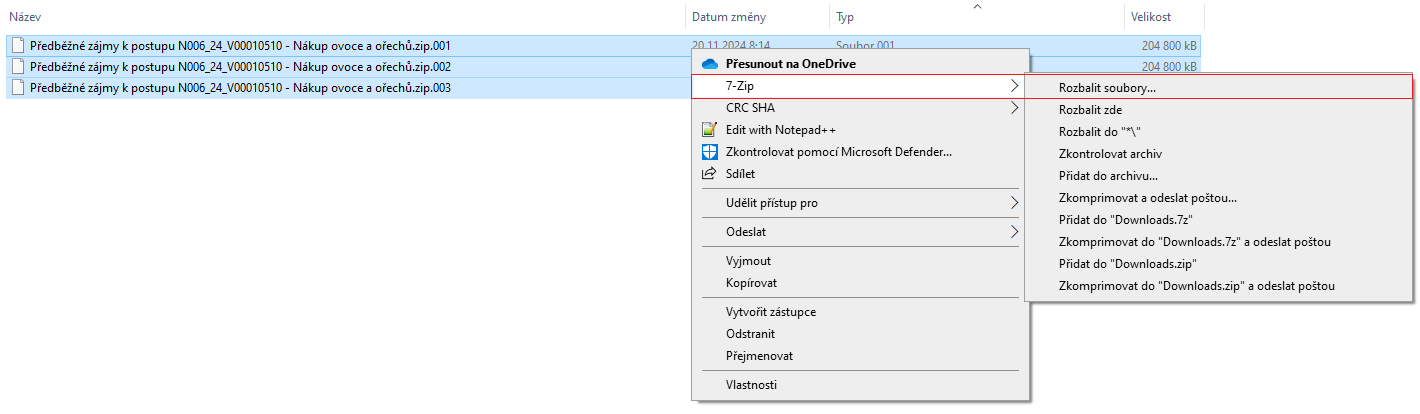Select Rozbalit do "*\"

coord(1218,132)
